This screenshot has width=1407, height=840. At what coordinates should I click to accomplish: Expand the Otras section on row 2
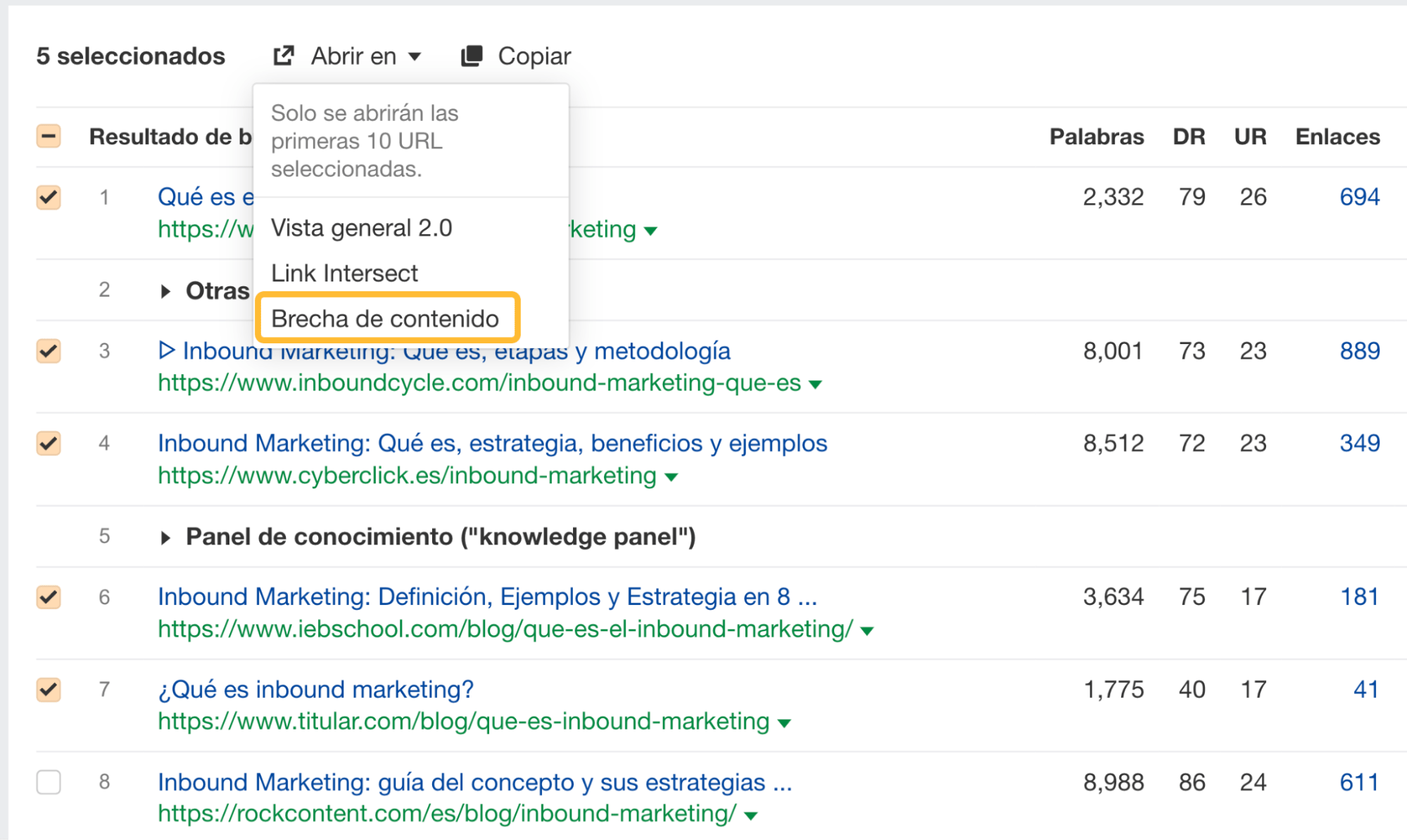point(168,290)
